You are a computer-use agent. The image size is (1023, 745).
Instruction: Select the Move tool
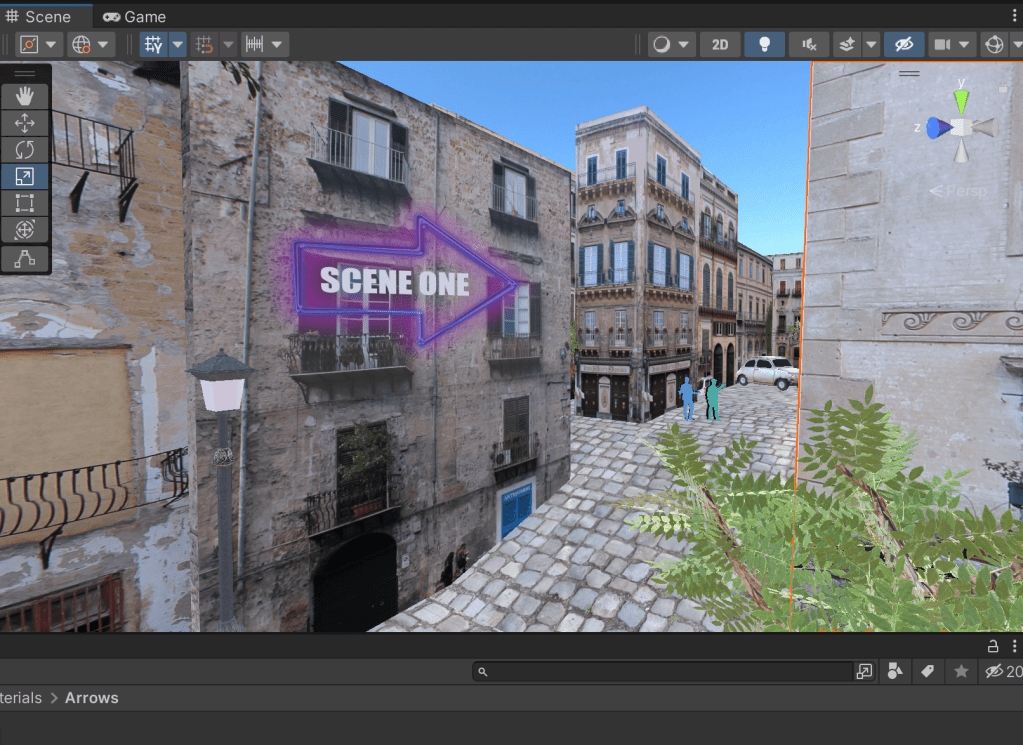(x=25, y=123)
